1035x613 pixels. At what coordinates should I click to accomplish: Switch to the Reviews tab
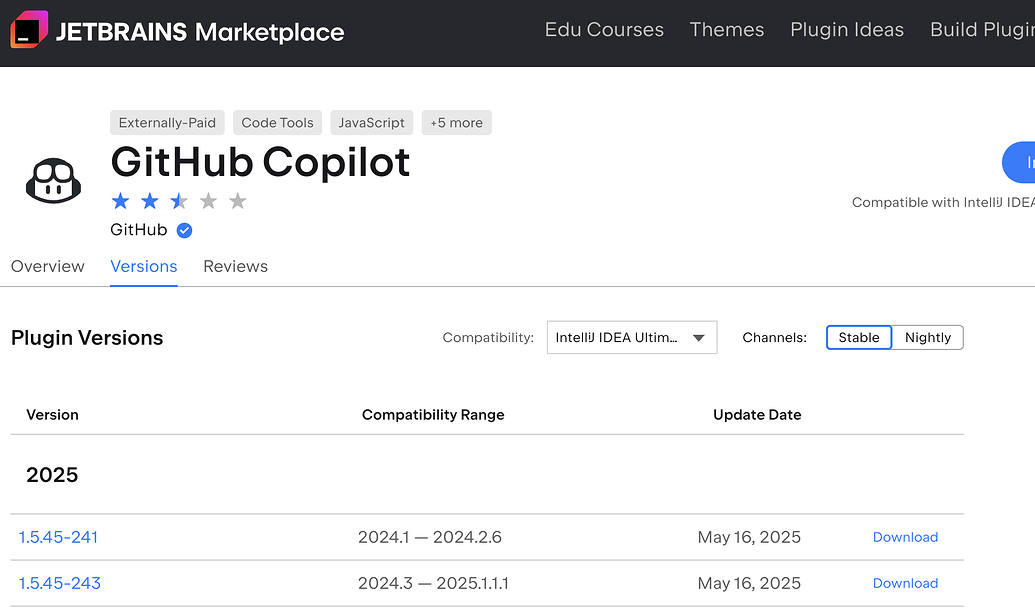pyautogui.click(x=236, y=267)
